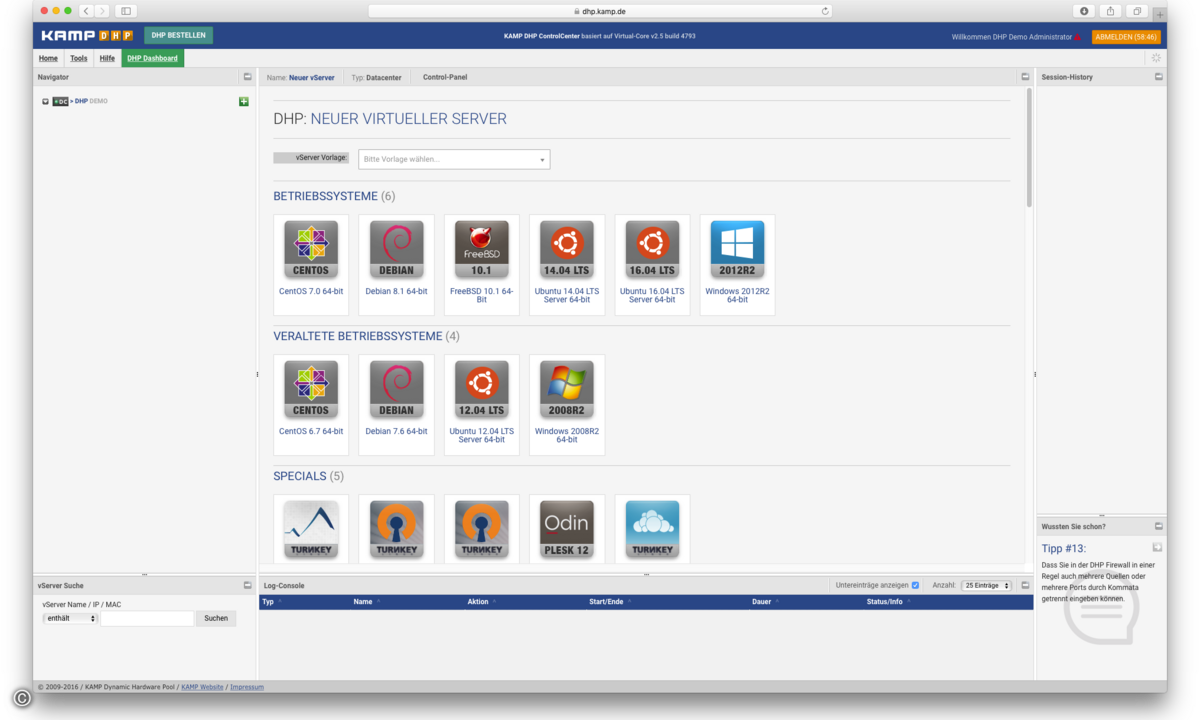The height and width of the screenshot is (720, 1200).
Task: Sort log by the Name column
Action: (362, 602)
